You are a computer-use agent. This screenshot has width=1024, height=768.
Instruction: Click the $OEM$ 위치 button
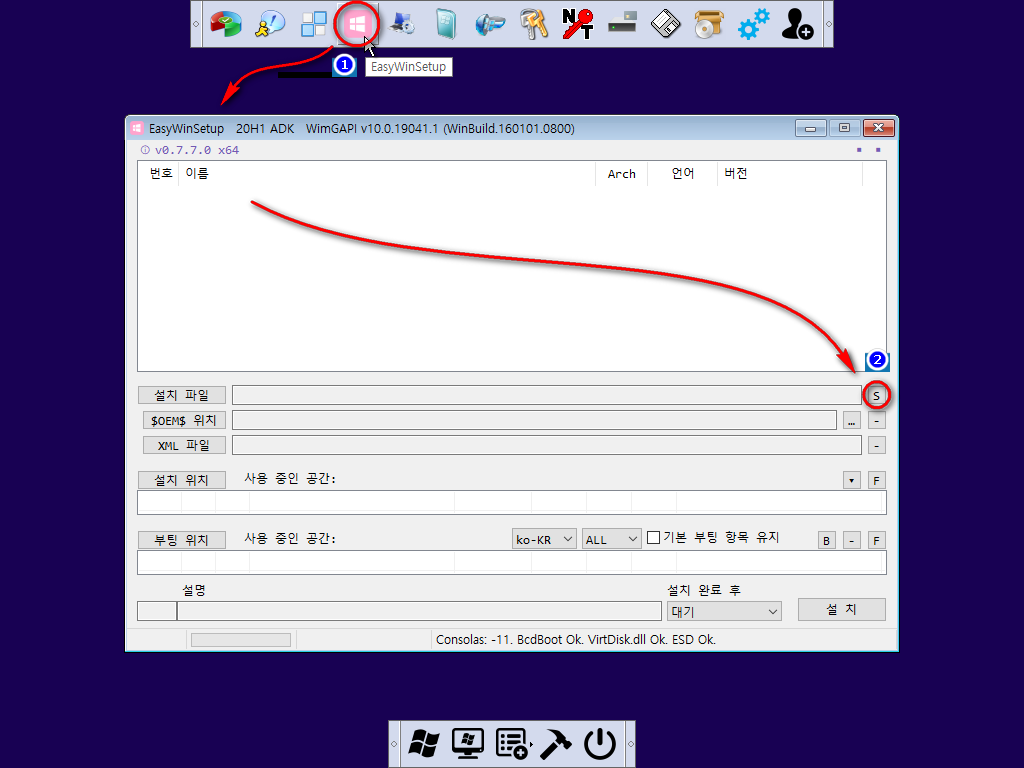point(184,421)
